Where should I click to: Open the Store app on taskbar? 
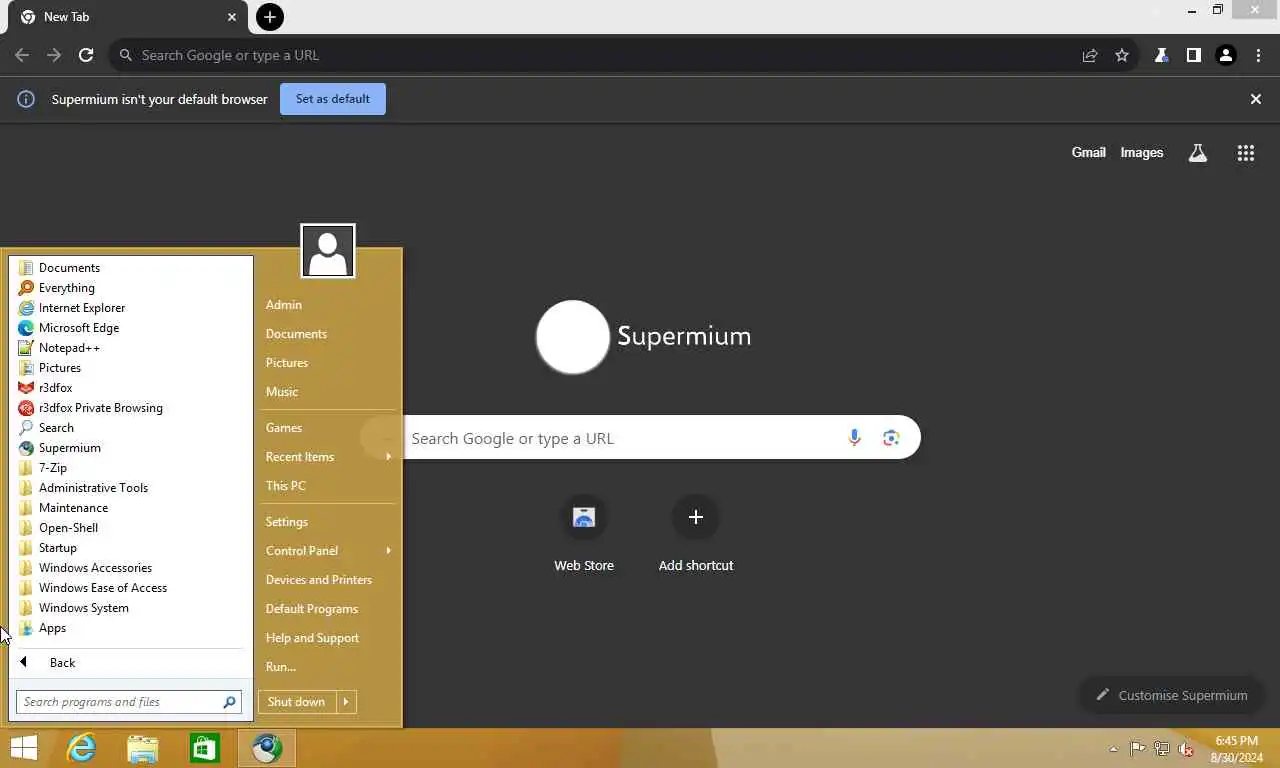(x=205, y=748)
